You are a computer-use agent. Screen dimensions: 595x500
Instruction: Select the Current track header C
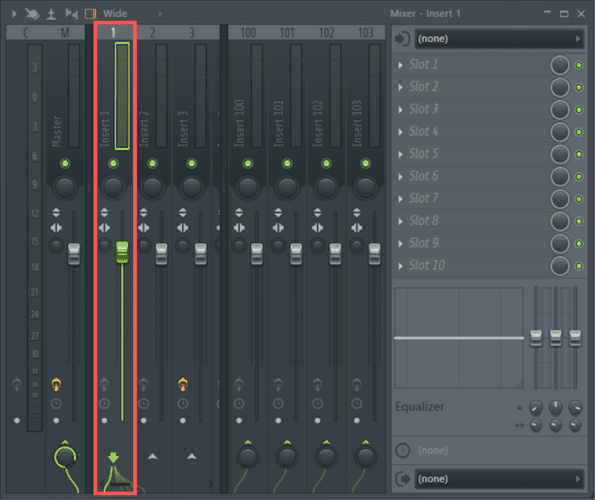click(x=25, y=33)
